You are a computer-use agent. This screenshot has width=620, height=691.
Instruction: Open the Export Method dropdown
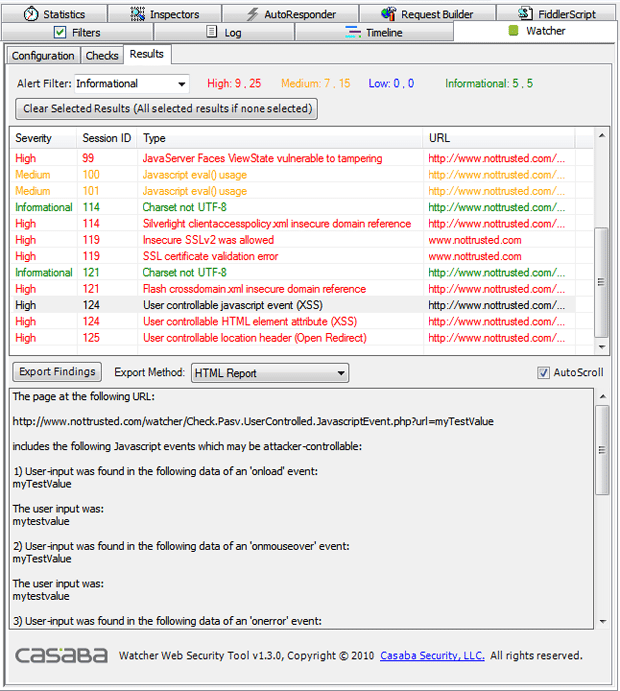340,373
